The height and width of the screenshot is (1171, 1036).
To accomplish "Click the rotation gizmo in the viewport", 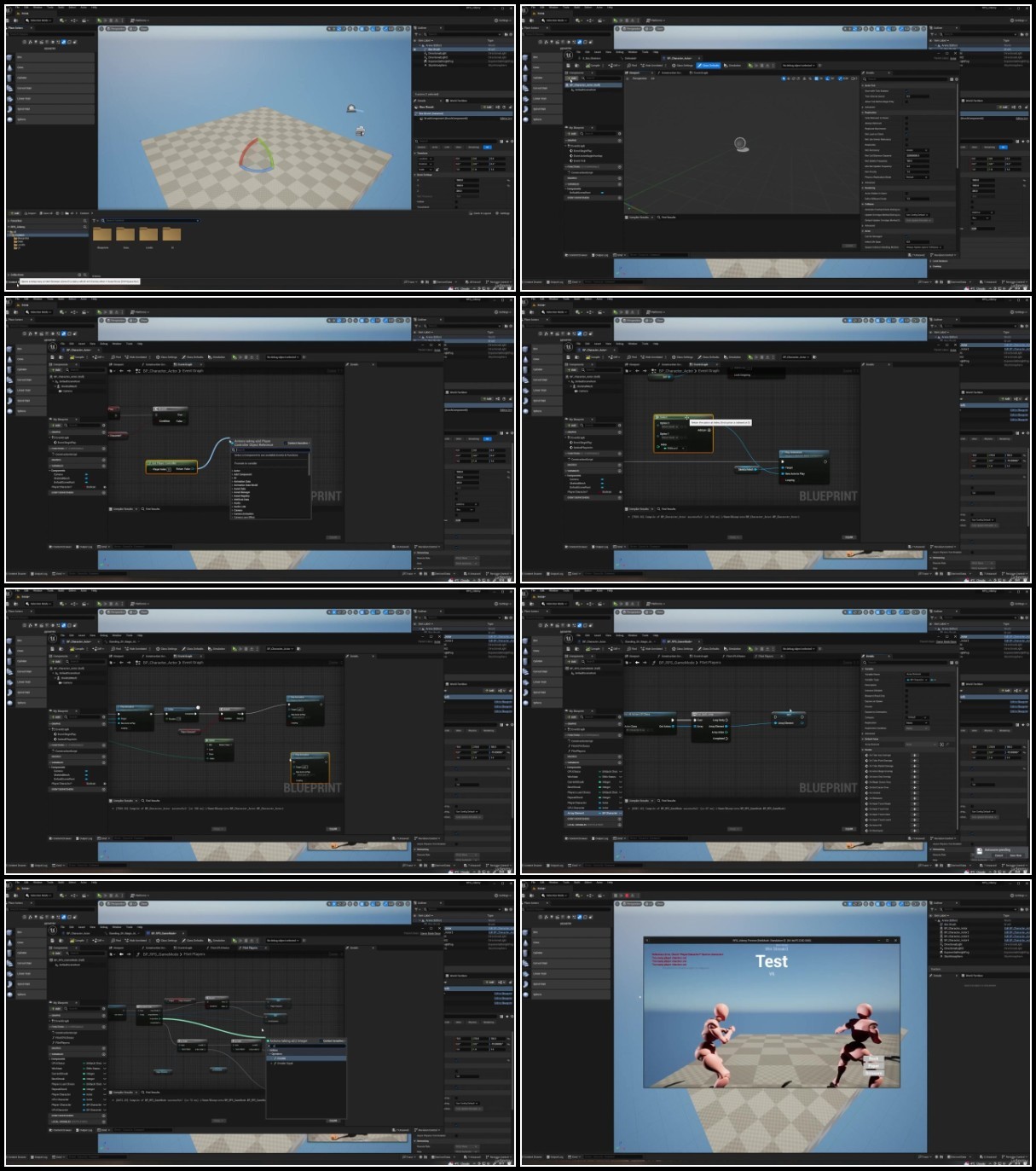I will tap(256, 156).
